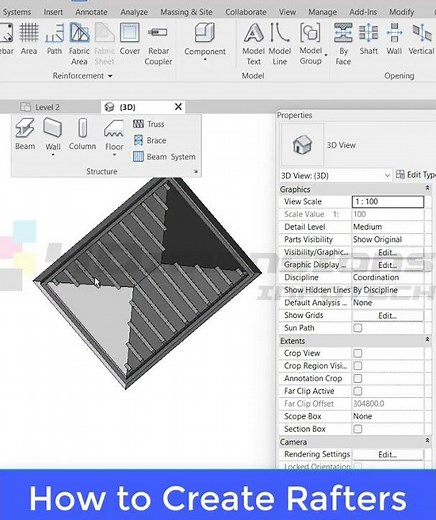436x520 pixels.
Task: Select the Shaft opening tool
Action: [x=368, y=39]
